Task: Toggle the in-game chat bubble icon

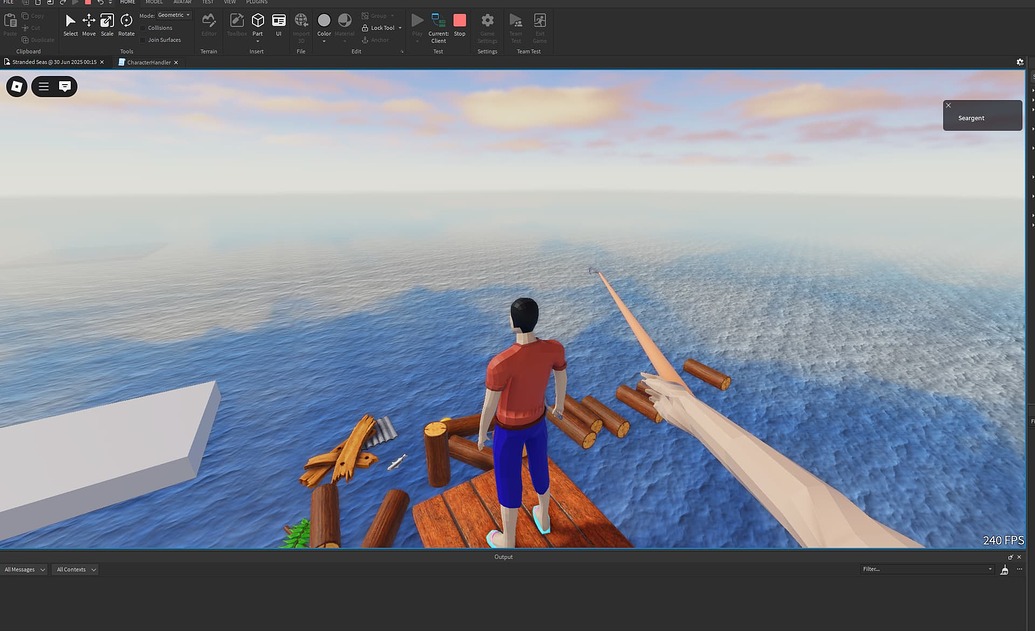Action: [x=65, y=86]
